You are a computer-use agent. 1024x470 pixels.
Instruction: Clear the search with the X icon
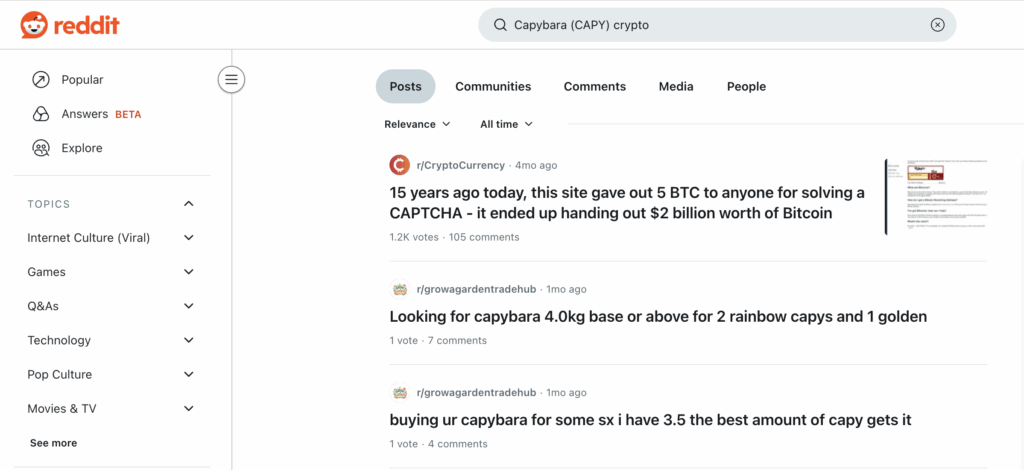[x=937, y=25]
